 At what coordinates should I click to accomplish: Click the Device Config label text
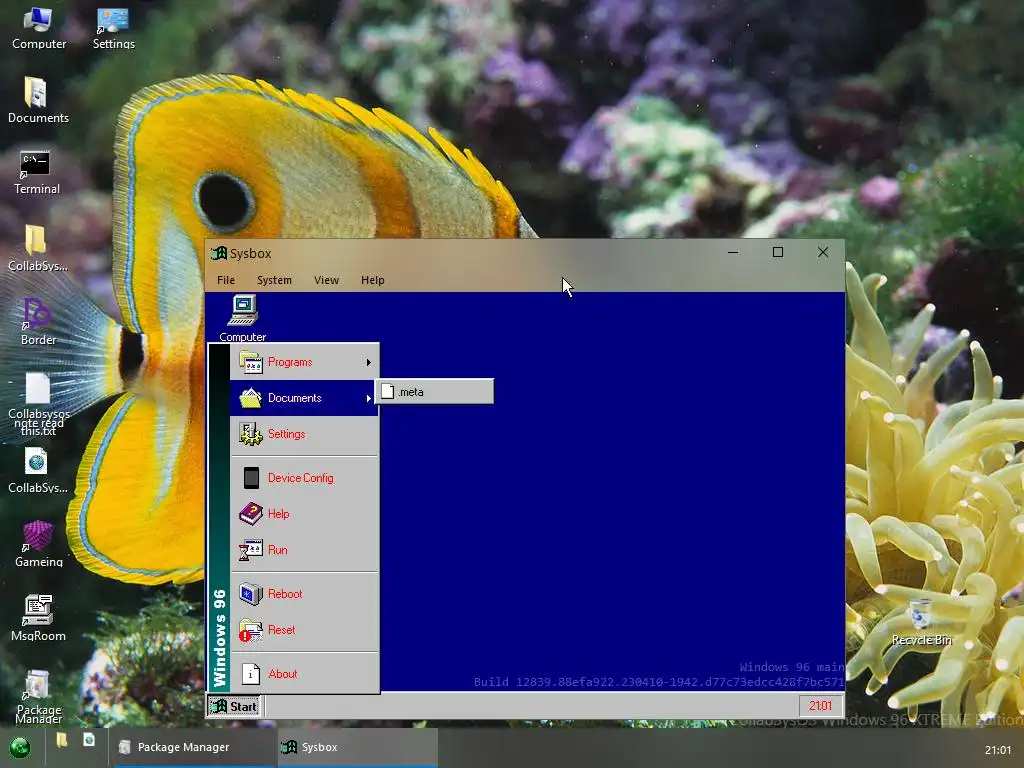pyautogui.click(x=300, y=478)
